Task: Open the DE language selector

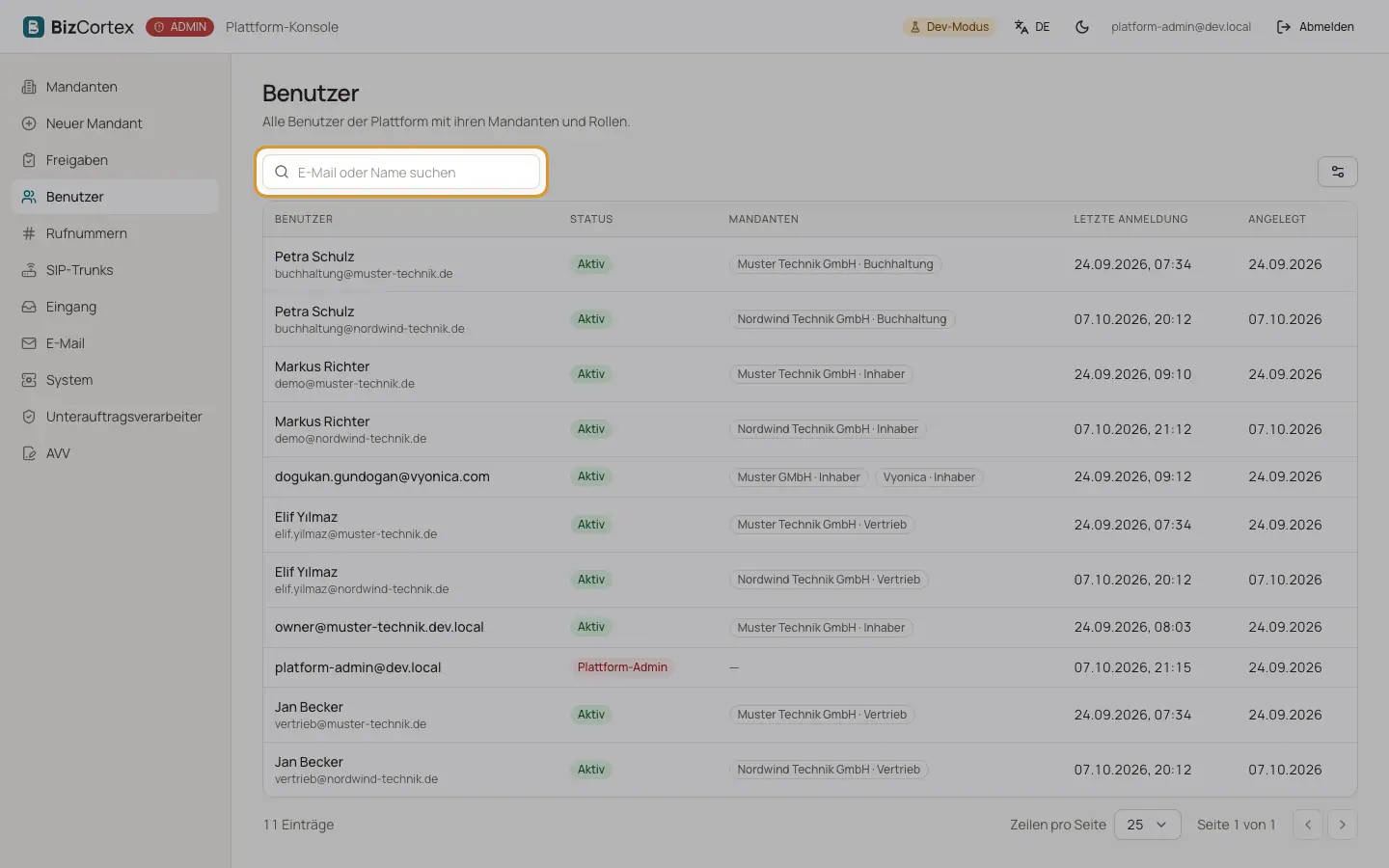Action: pyautogui.click(x=1032, y=27)
